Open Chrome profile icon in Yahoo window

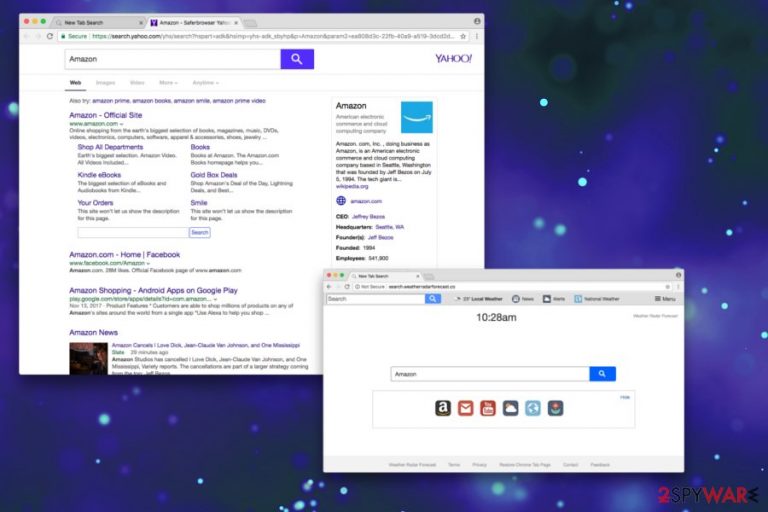(x=477, y=21)
